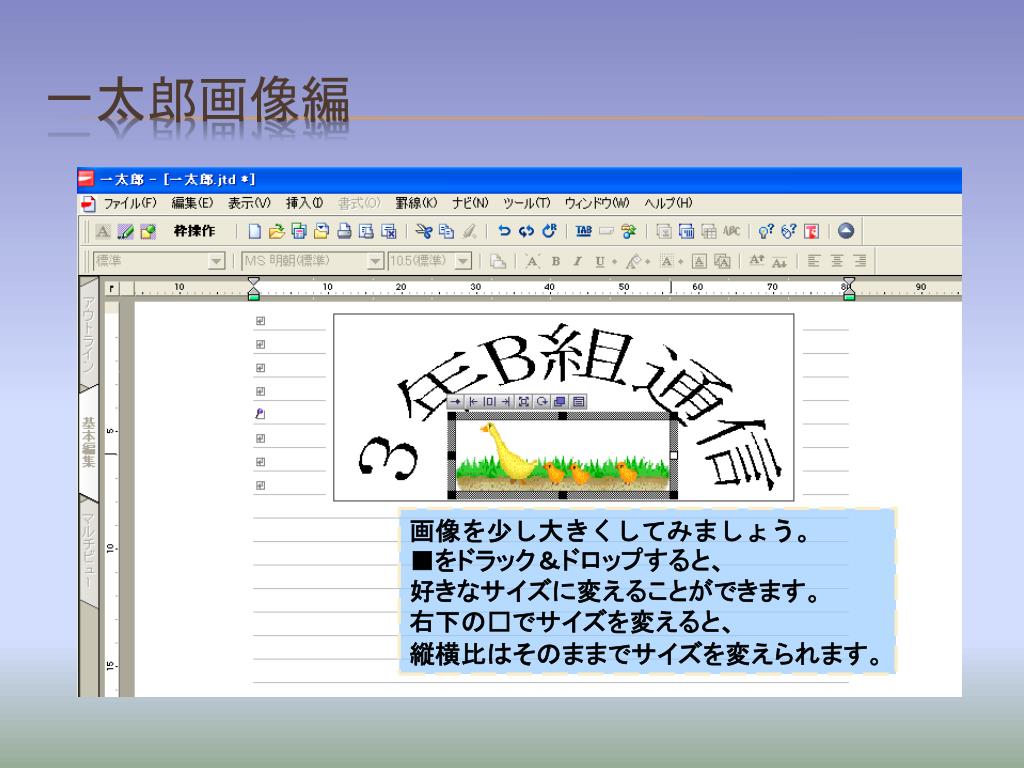This screenshot has width=1024, height=768.
Task: Open the ヘルプ(H) menu
Action: (668, 203)
